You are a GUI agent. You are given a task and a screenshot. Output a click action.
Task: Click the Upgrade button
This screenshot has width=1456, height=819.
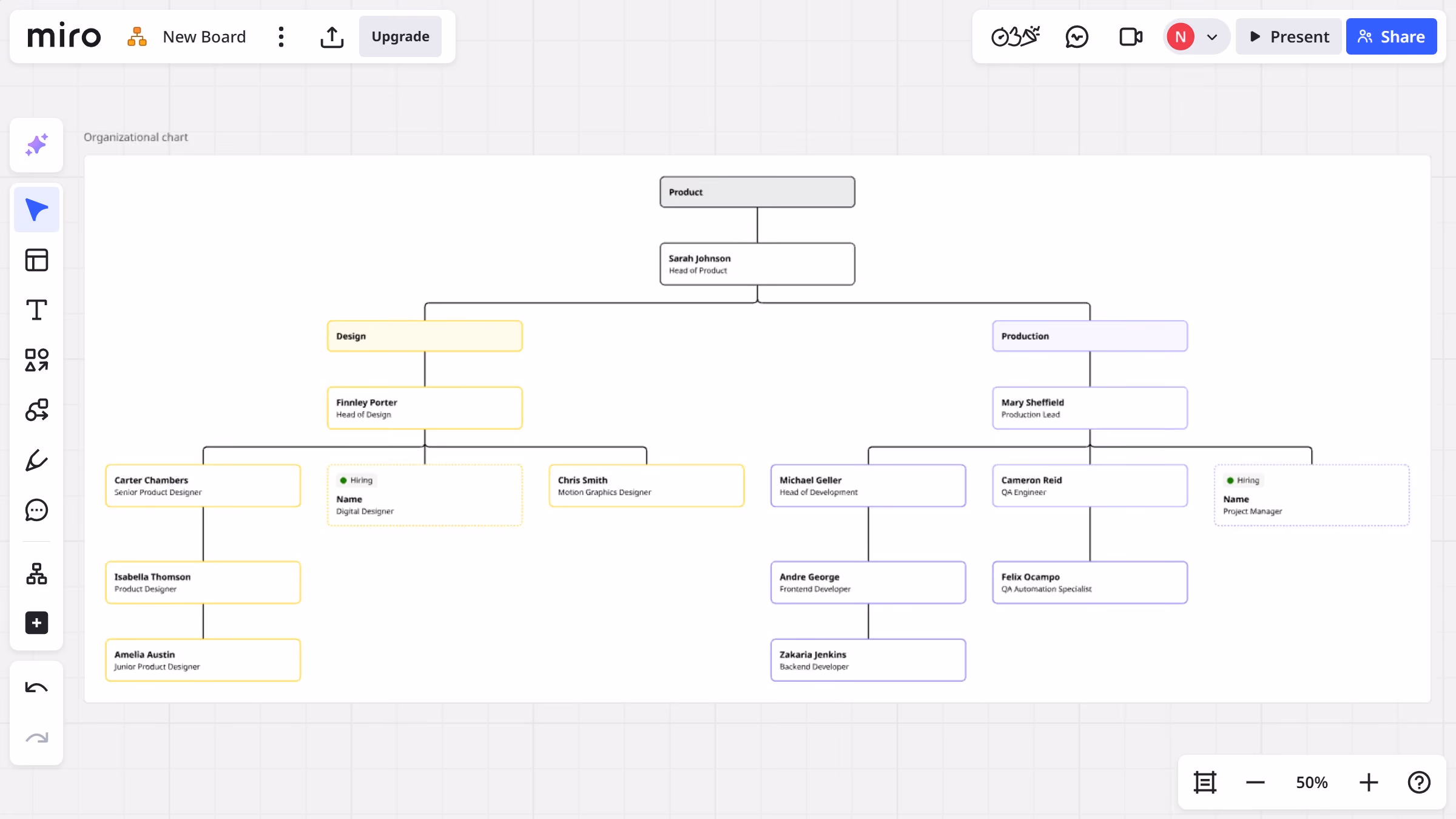(x=400, y=36)
